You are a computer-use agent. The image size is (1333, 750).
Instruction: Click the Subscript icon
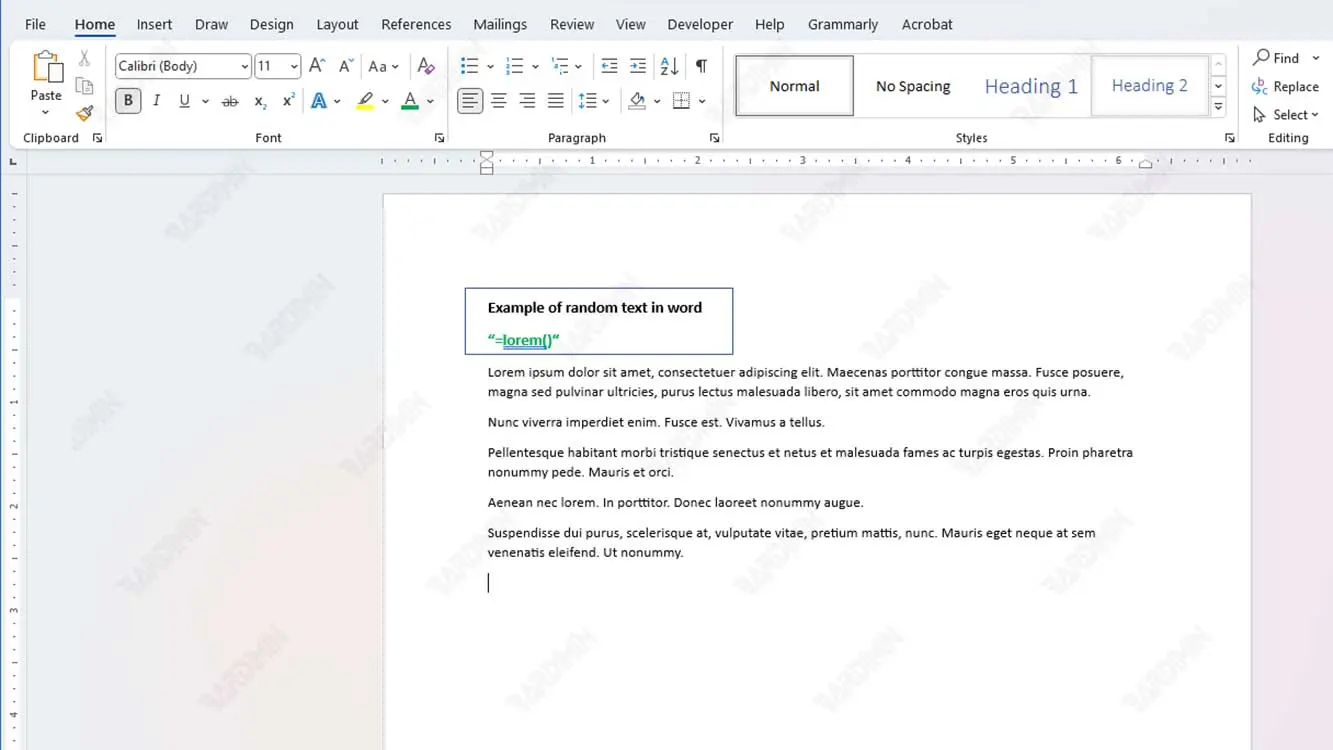pos(260,101)
